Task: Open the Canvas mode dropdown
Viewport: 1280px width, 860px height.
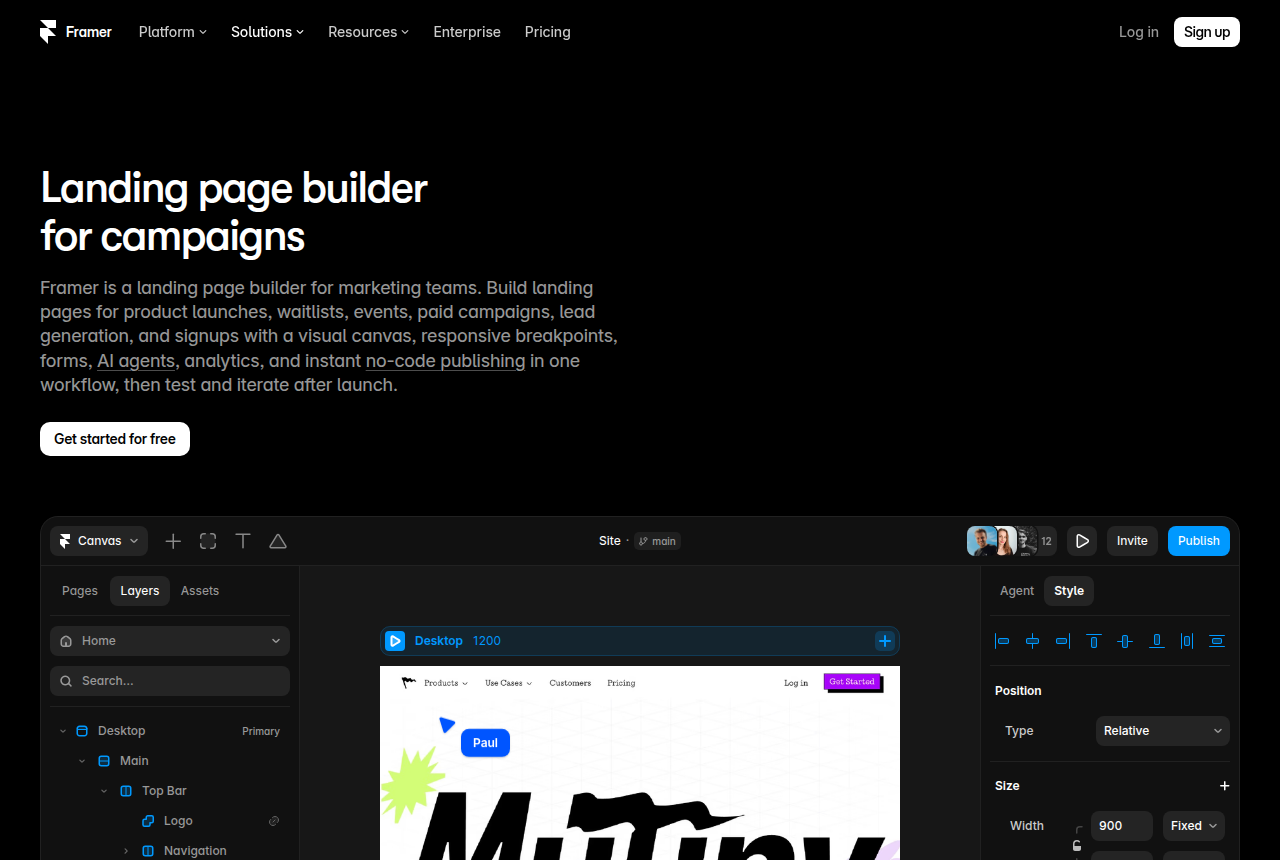Action: [99, 541]
